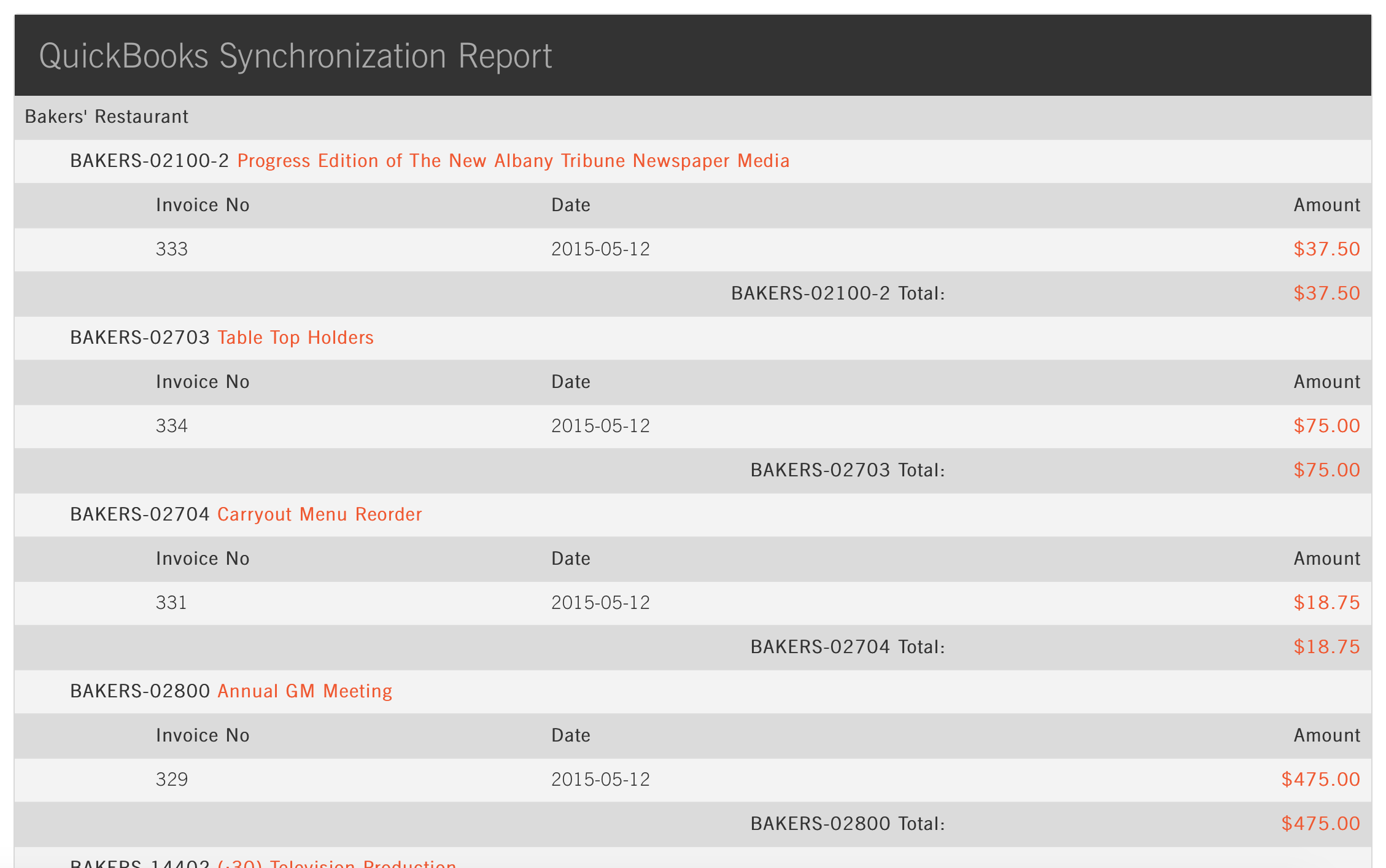Open the Annual GM Meeting link
The height and width of the screenshot is (868, 1386).
tap(304, 691)
